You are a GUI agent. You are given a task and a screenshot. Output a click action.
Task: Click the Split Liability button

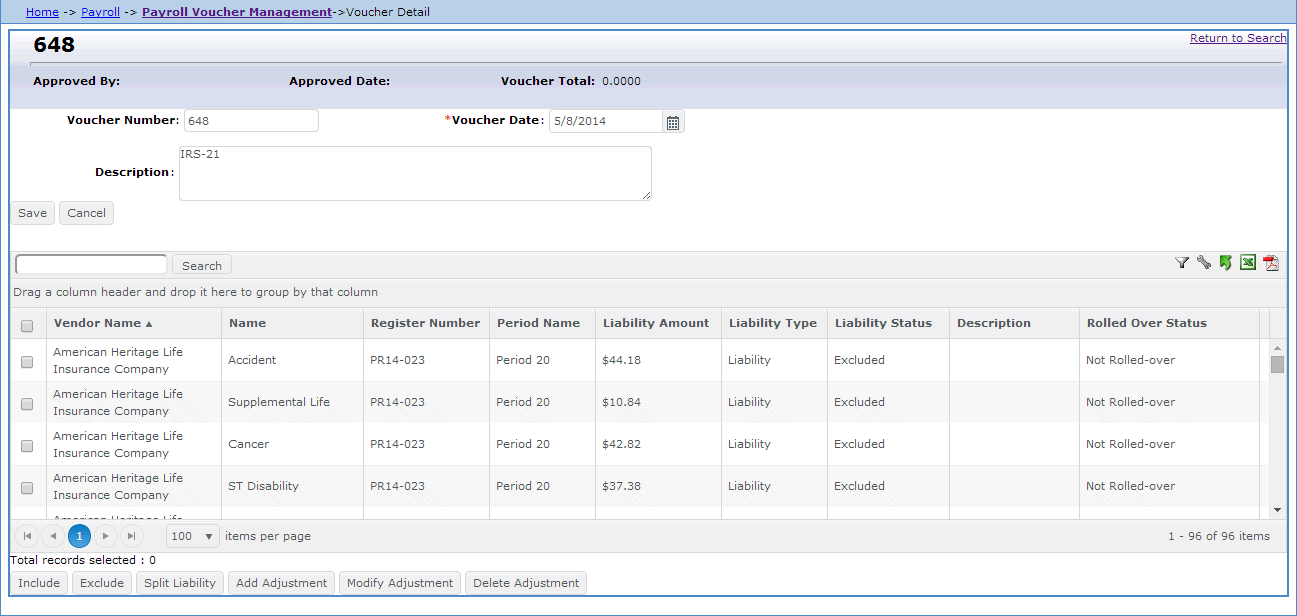pyautogui.click(x=179, y=583)
